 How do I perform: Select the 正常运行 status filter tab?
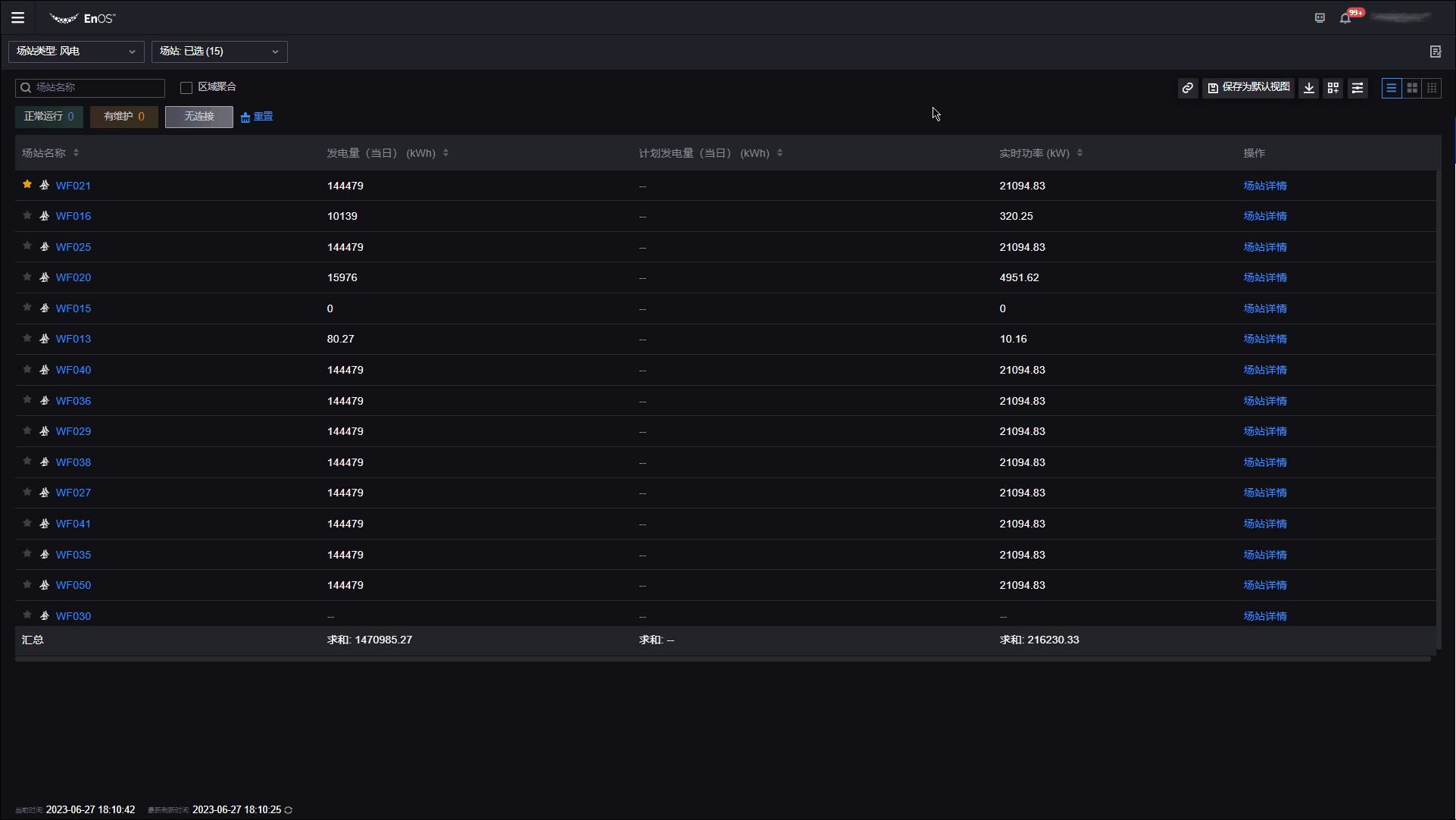(x=48, y=117)
